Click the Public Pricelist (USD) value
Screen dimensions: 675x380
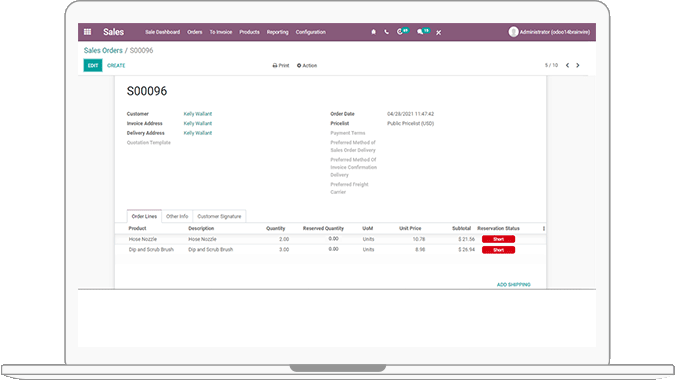410,124
